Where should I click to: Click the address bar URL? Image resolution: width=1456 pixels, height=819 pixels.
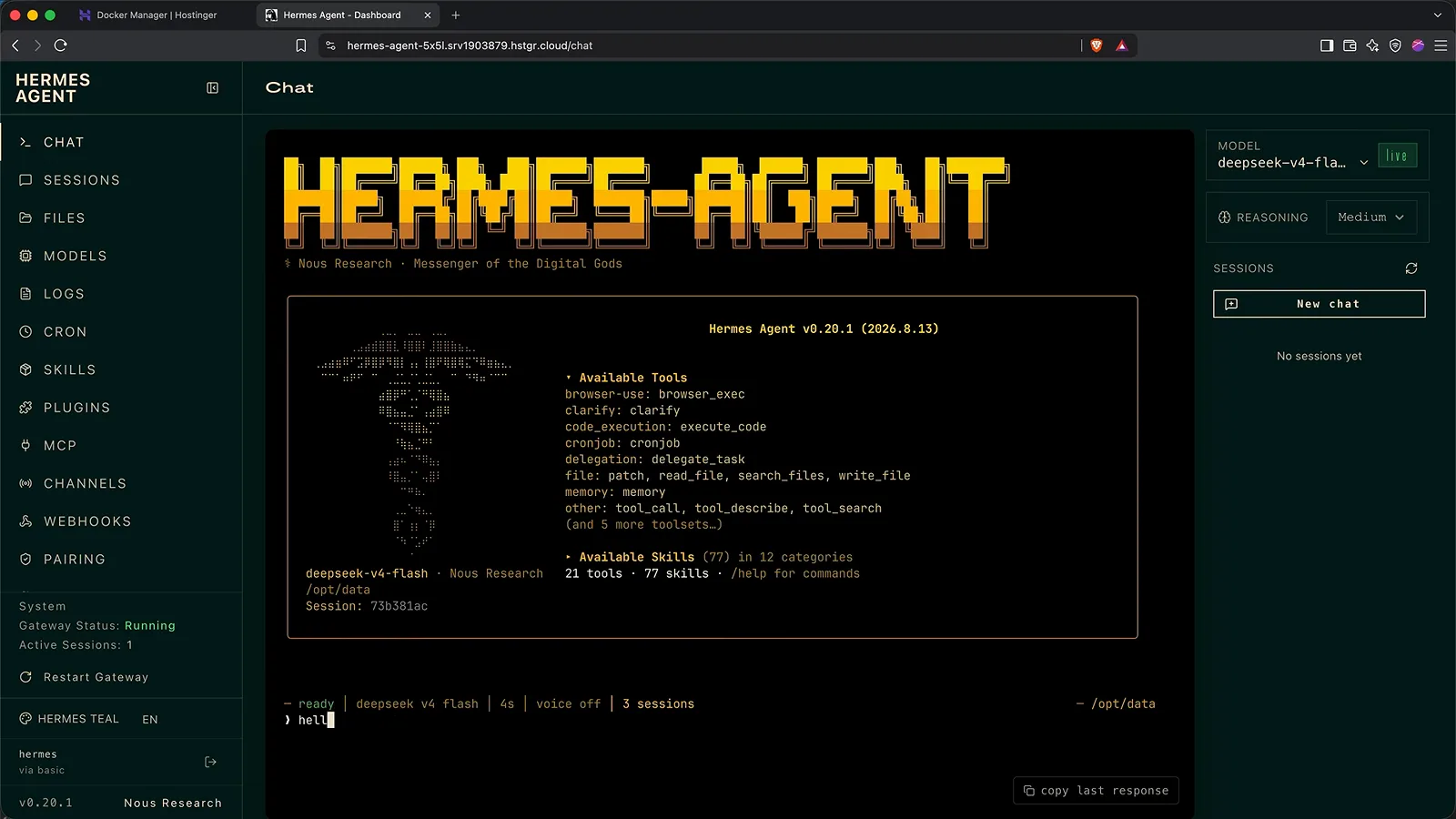pos(470,45)
